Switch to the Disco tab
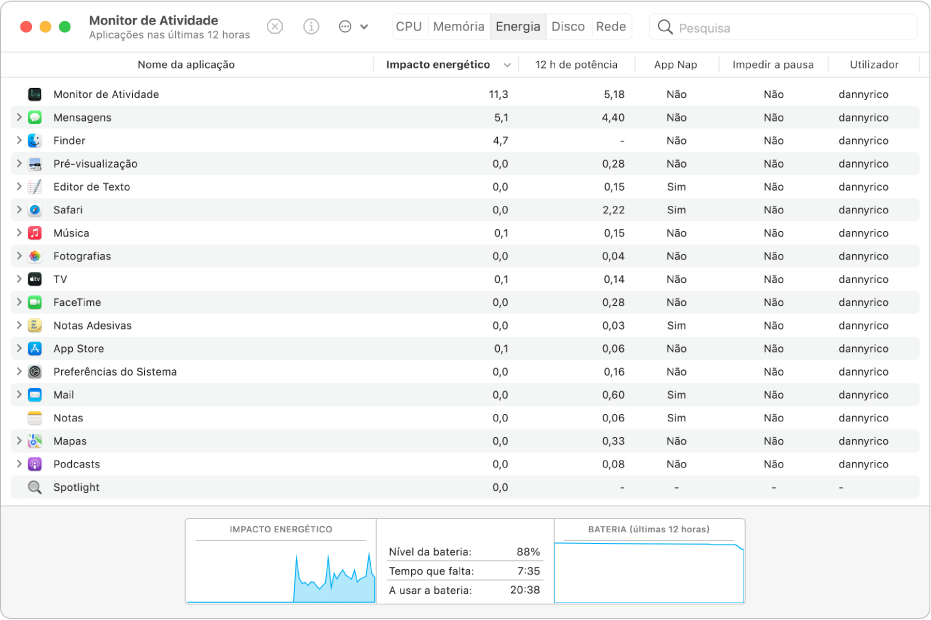 pyautogui.click(x=568, y=27)
